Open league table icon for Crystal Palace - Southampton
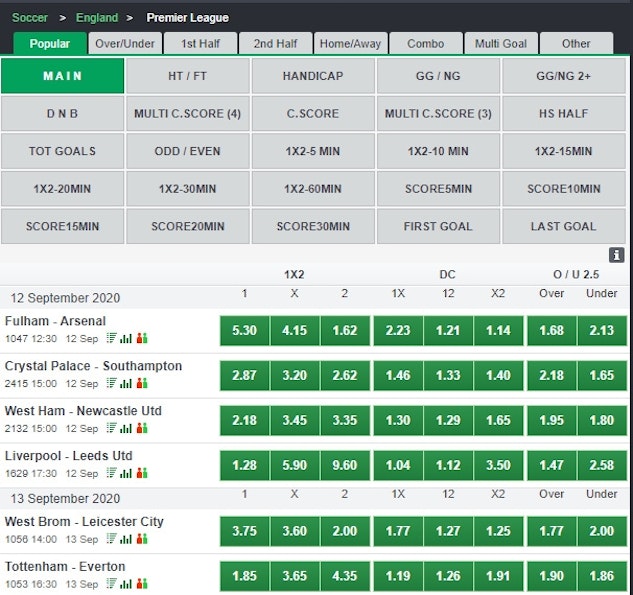633x595 pixels. (112, 383)
